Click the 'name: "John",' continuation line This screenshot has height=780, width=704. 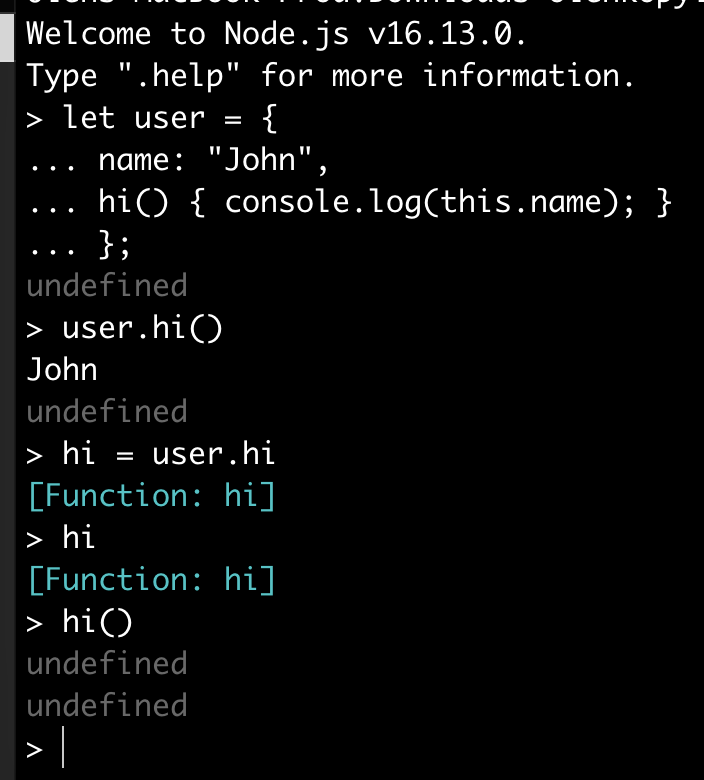(x=178, y=160)
